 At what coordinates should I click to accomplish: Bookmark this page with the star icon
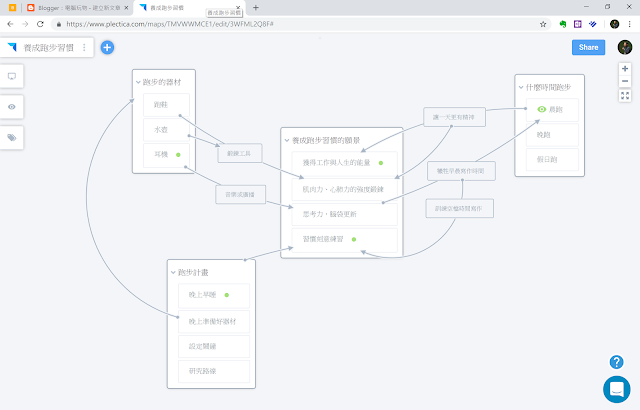543,24
